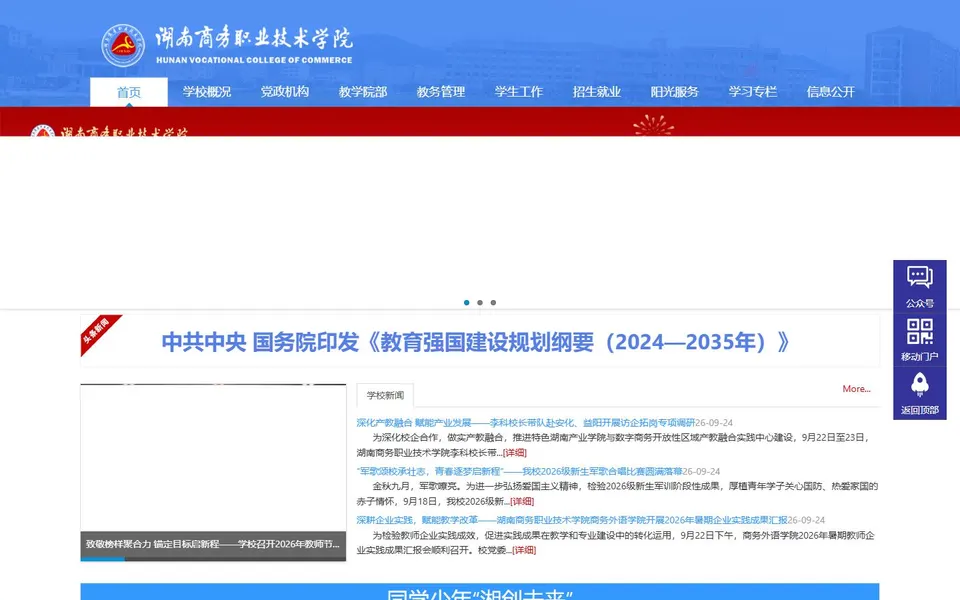Image resolution: width=960 pixels, height=600 pixels.
Task: Click 详细 after the 军歌 summary
Action: click(x=522, y=501)
